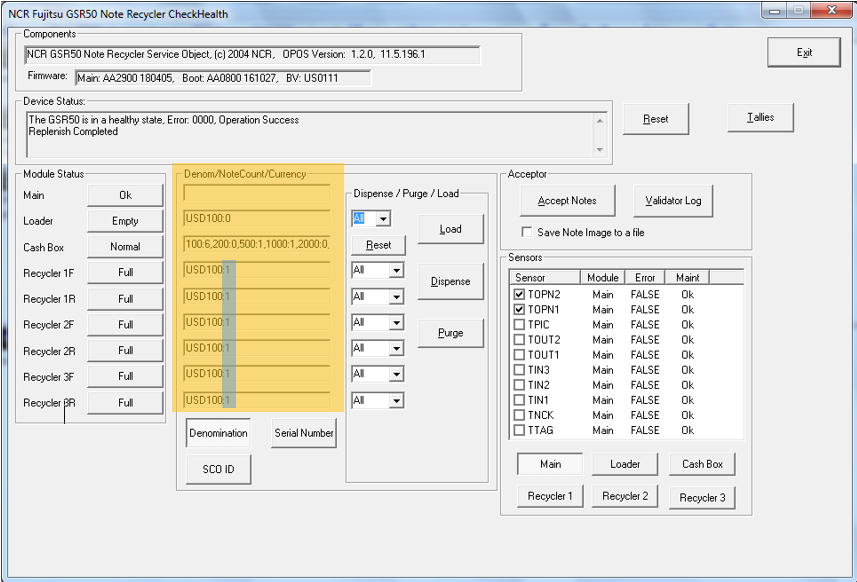Click the Cash Box Normal status button
The height and width of the screenshot is (582, 857).
pyautogui.click(x=125, y=246)
